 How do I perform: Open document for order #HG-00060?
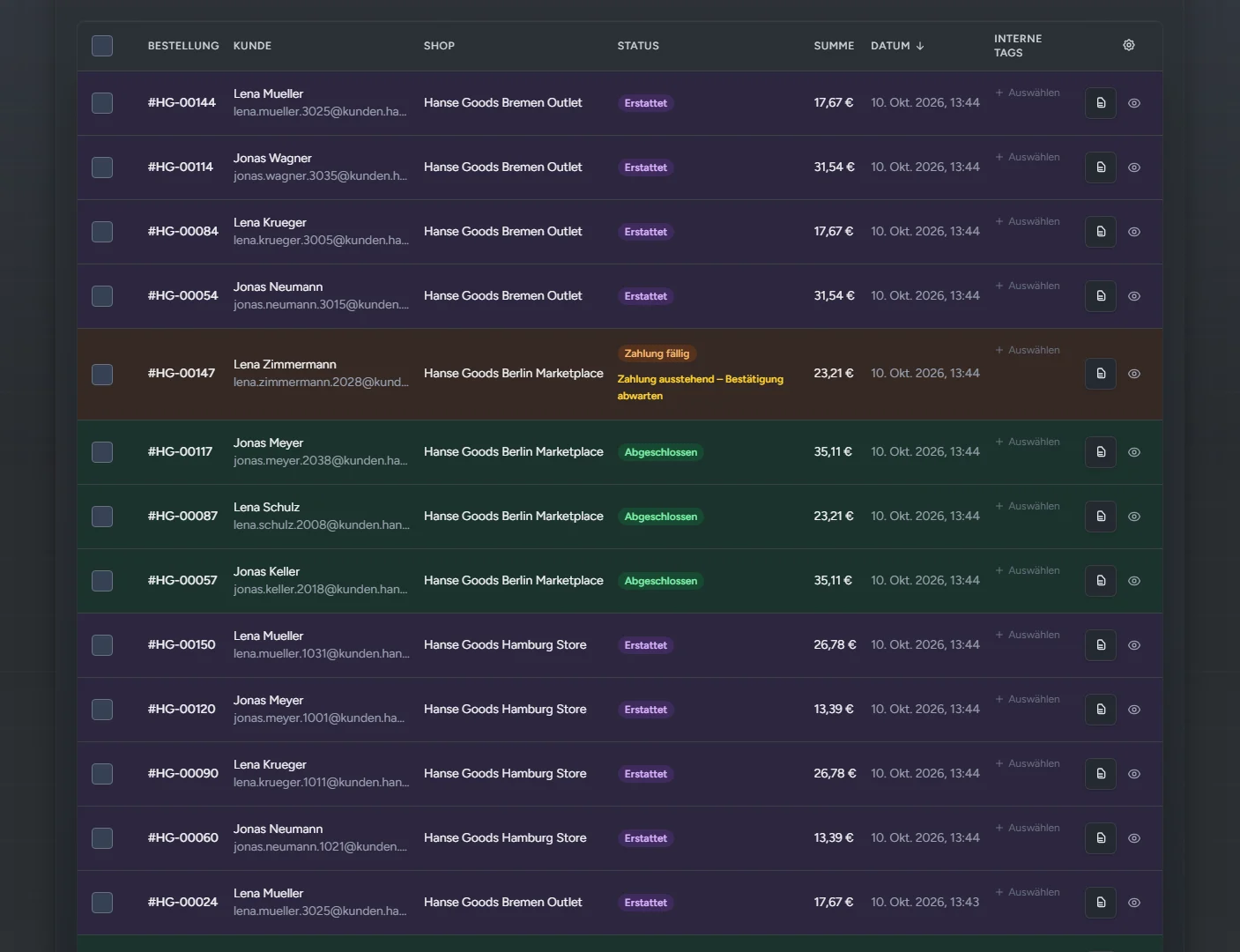(1101, 838)
